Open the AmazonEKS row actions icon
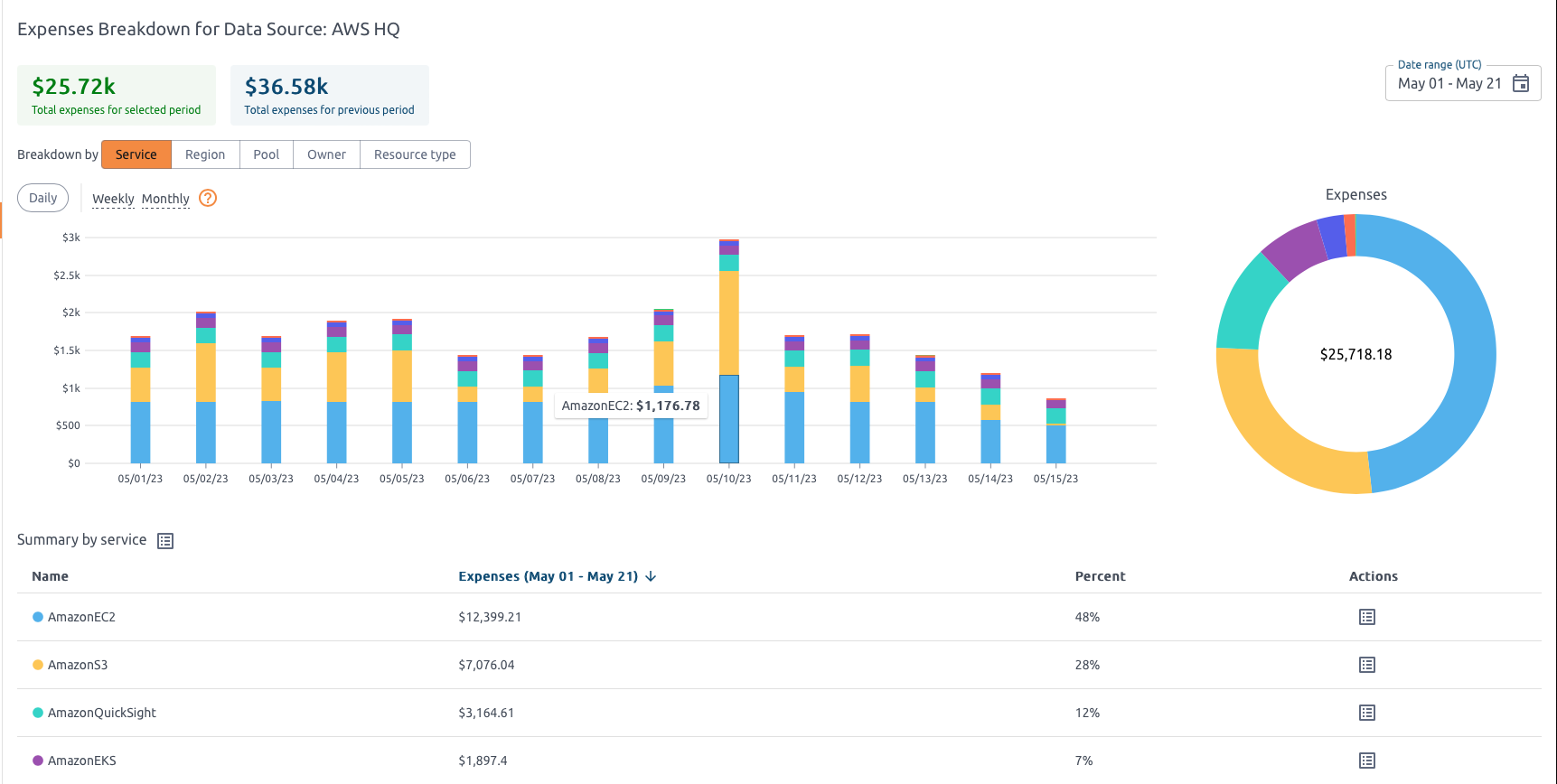The height and width of the screenshot is (784, 1557). 1366,761
